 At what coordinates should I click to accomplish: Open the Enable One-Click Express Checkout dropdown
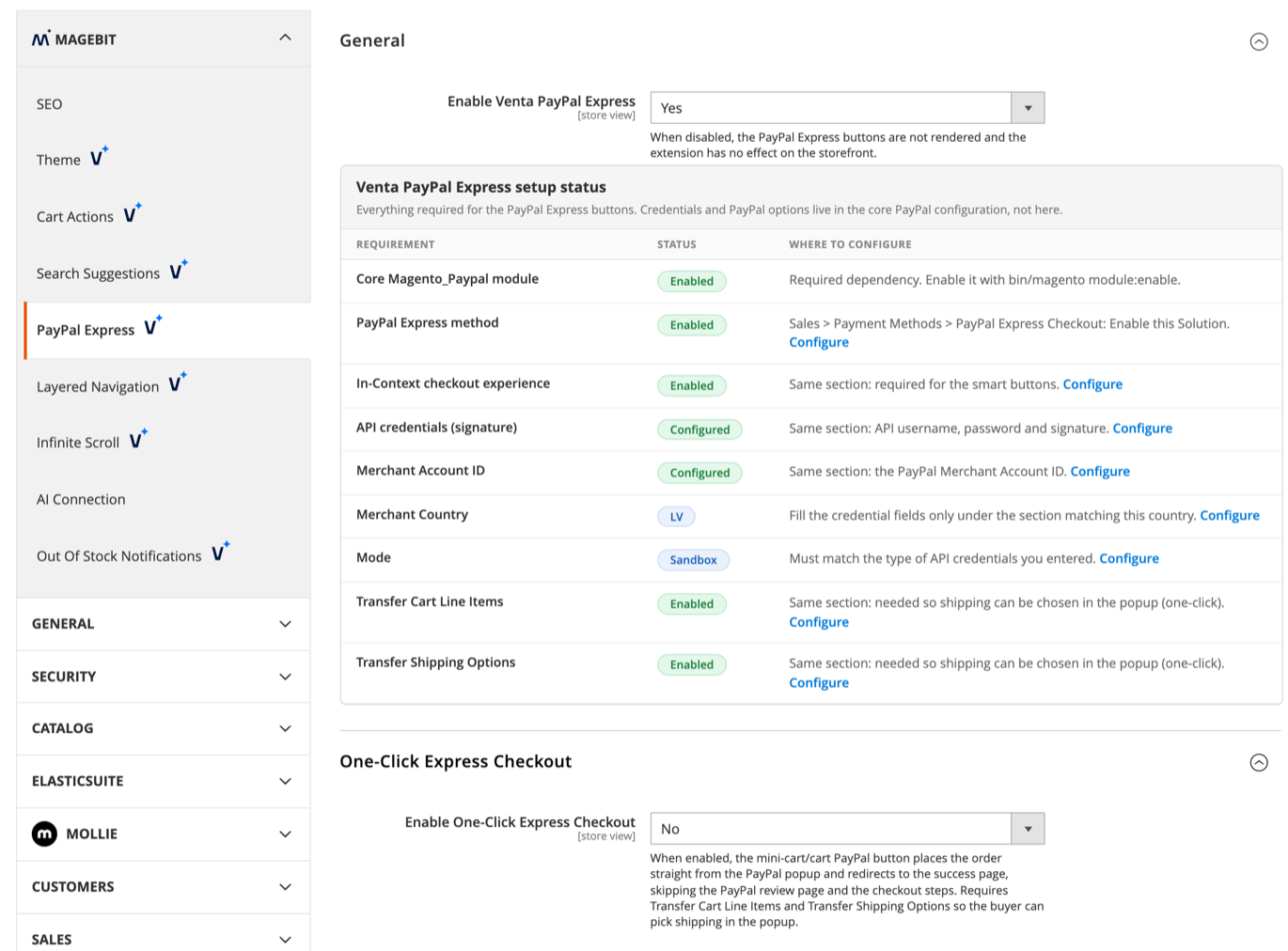click(847, 829)
